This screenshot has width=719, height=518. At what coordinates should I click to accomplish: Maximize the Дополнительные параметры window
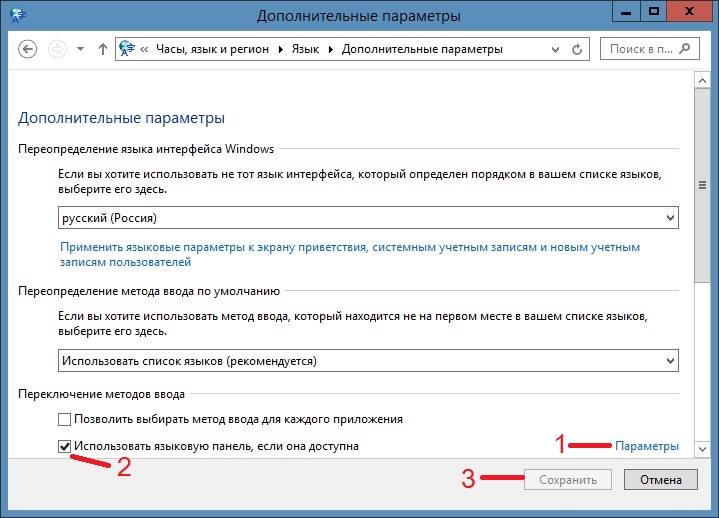(654, 11)
